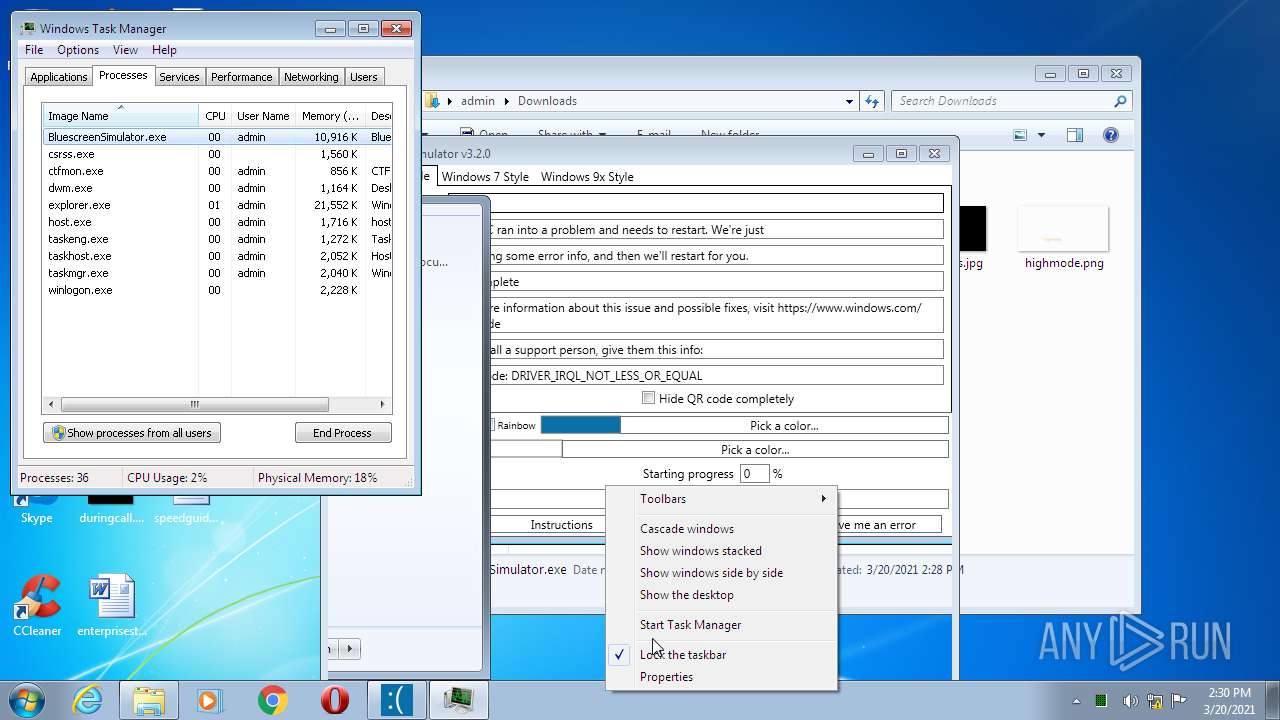Choose Cascade windows from context menu
This screenshot has width=1280, height=720.
(721, 529)
